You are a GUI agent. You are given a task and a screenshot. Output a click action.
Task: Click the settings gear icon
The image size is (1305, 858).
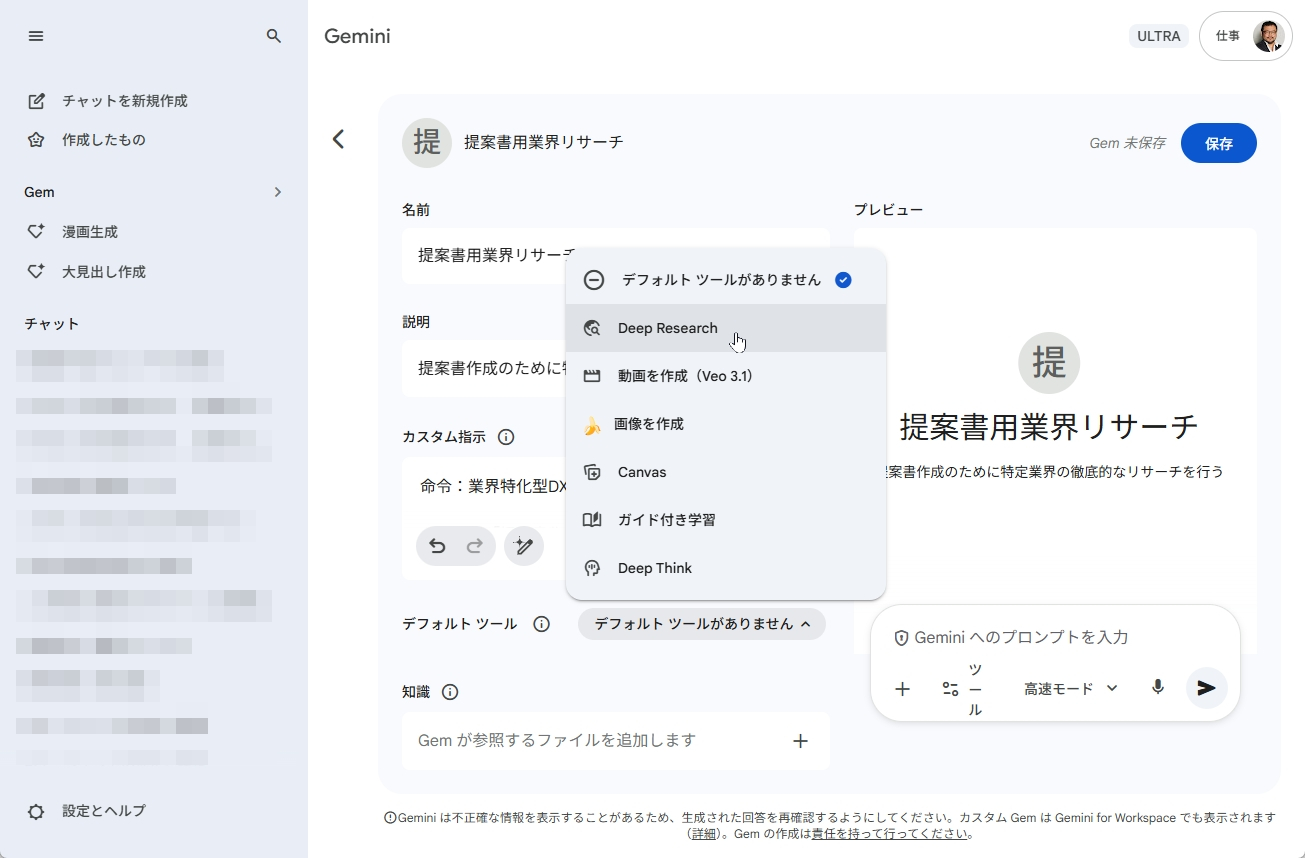(36, 812)
